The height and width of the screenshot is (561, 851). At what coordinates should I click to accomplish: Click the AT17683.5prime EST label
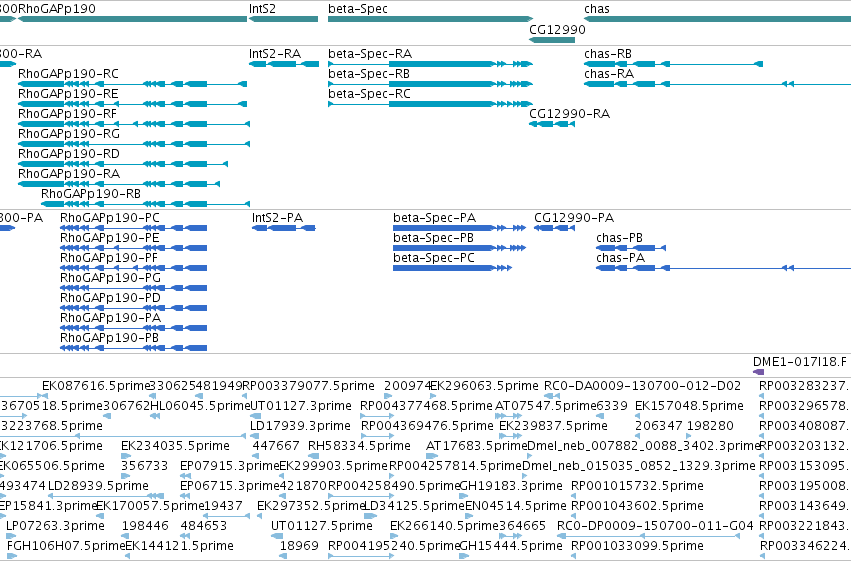pos(477,446)
